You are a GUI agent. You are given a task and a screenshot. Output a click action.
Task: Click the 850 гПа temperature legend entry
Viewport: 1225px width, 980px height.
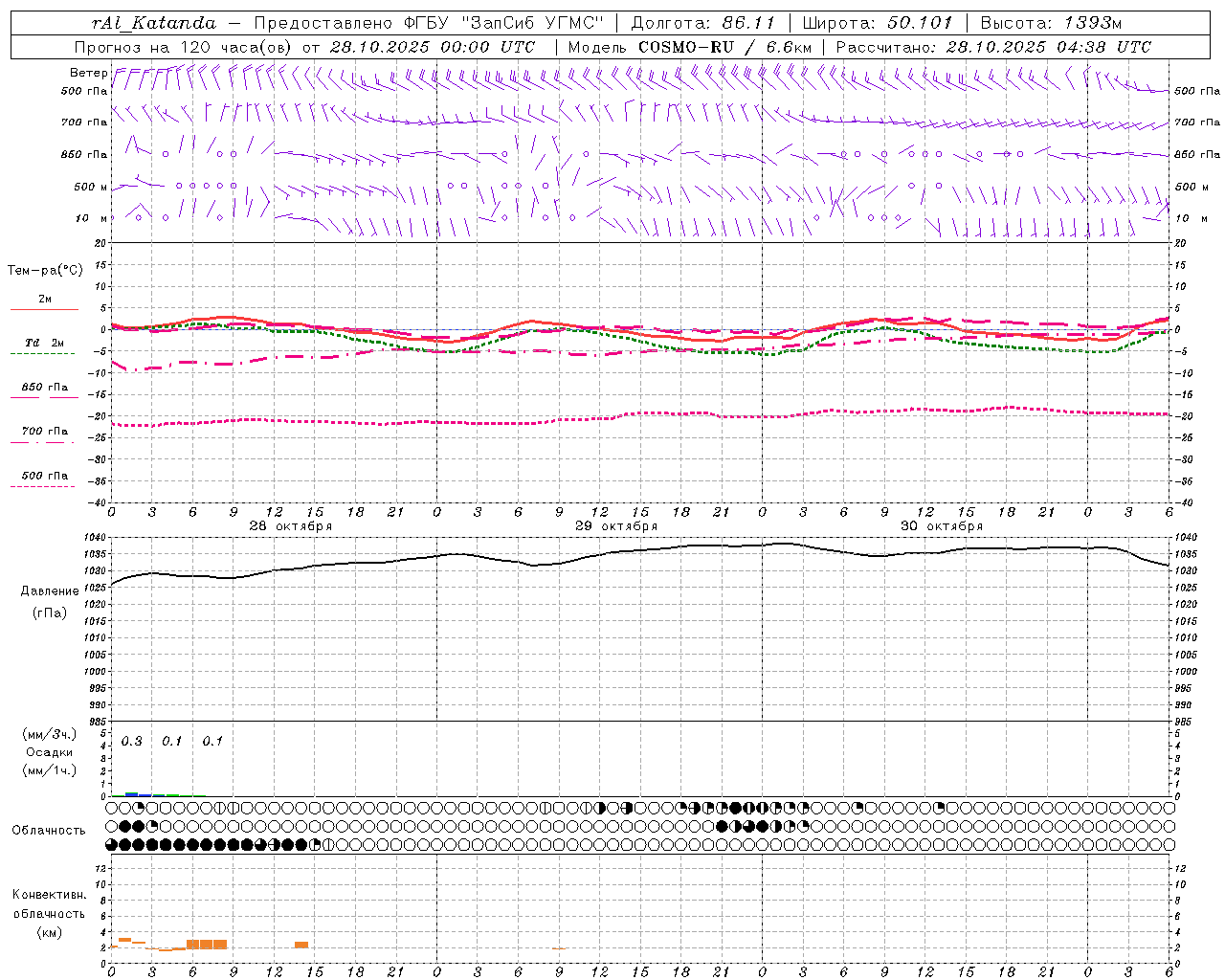44,388
